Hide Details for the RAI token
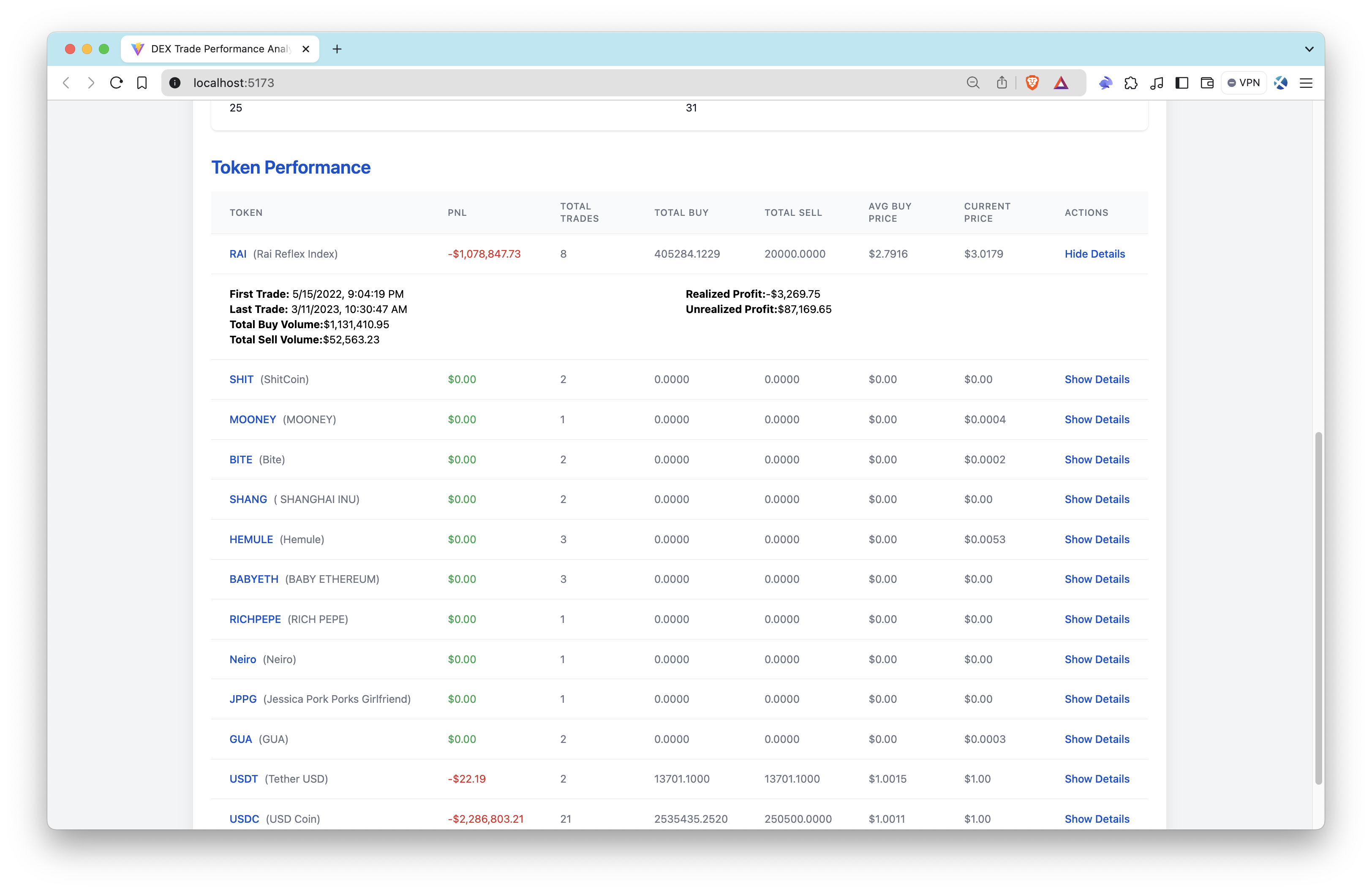Viewport: 1372px width, 892px height. 1095,254
